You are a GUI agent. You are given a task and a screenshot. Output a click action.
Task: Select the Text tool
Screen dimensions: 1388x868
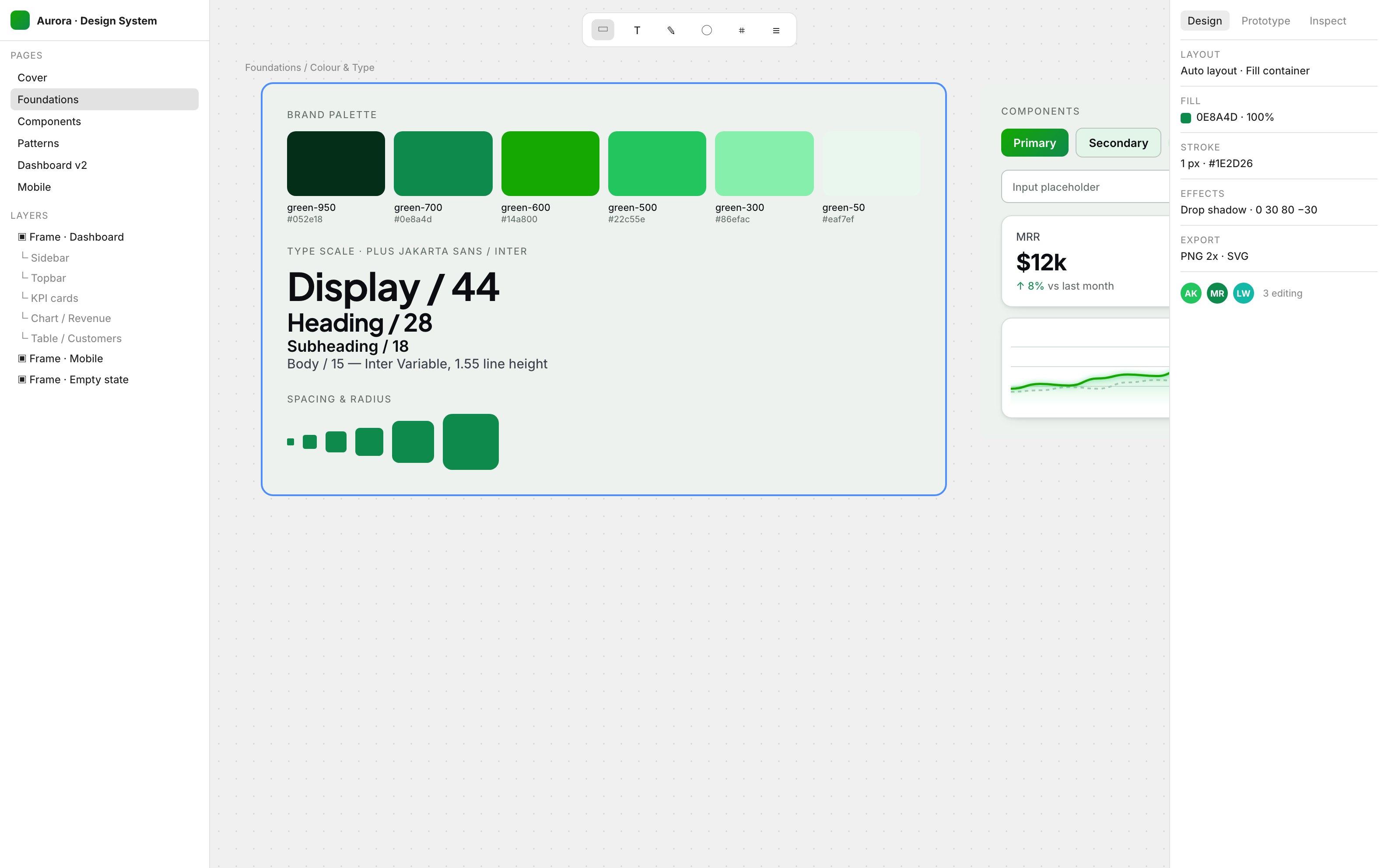click(x=637, y=30)
